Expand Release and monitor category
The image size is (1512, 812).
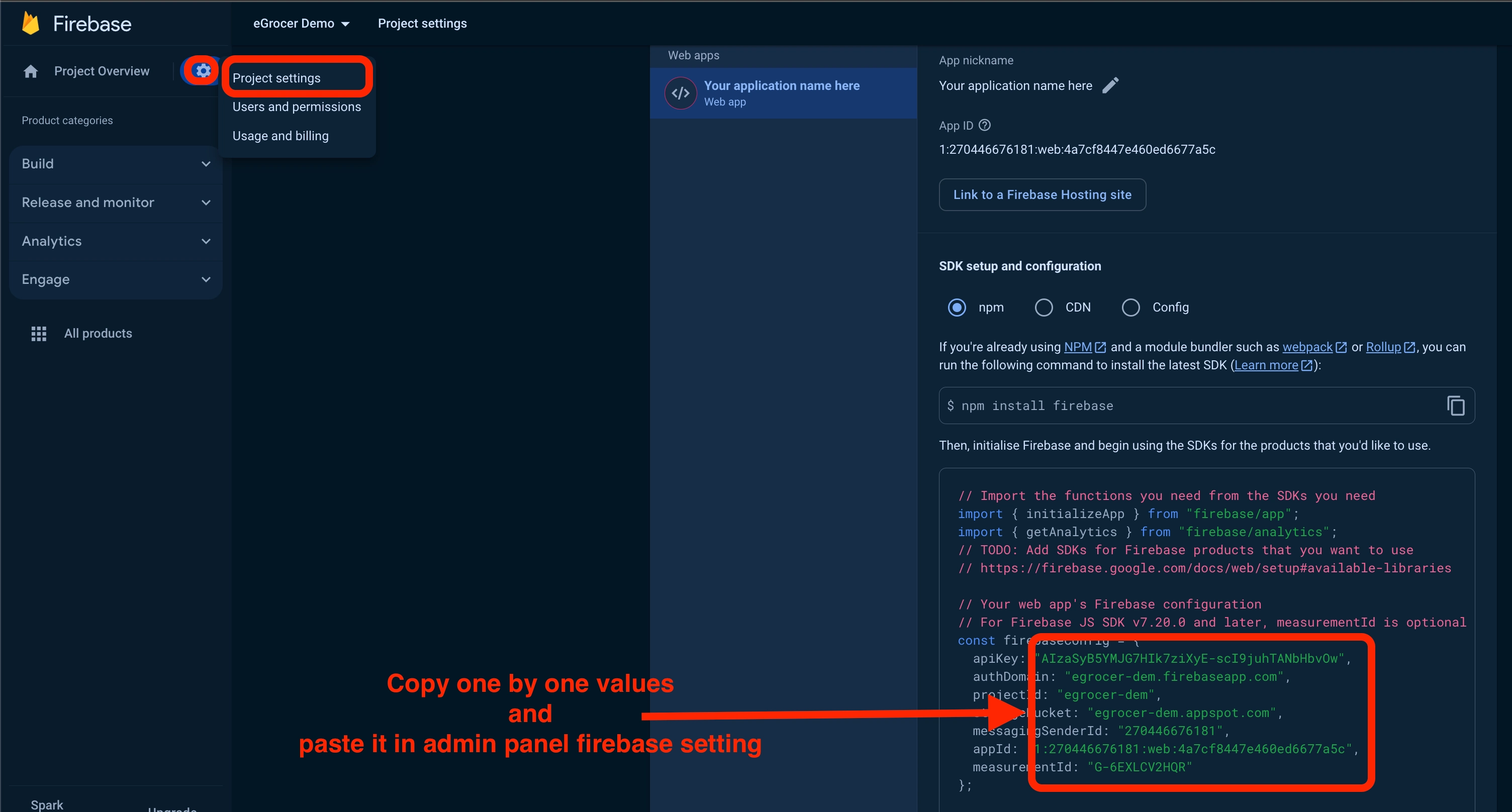[x=116, y=202]
